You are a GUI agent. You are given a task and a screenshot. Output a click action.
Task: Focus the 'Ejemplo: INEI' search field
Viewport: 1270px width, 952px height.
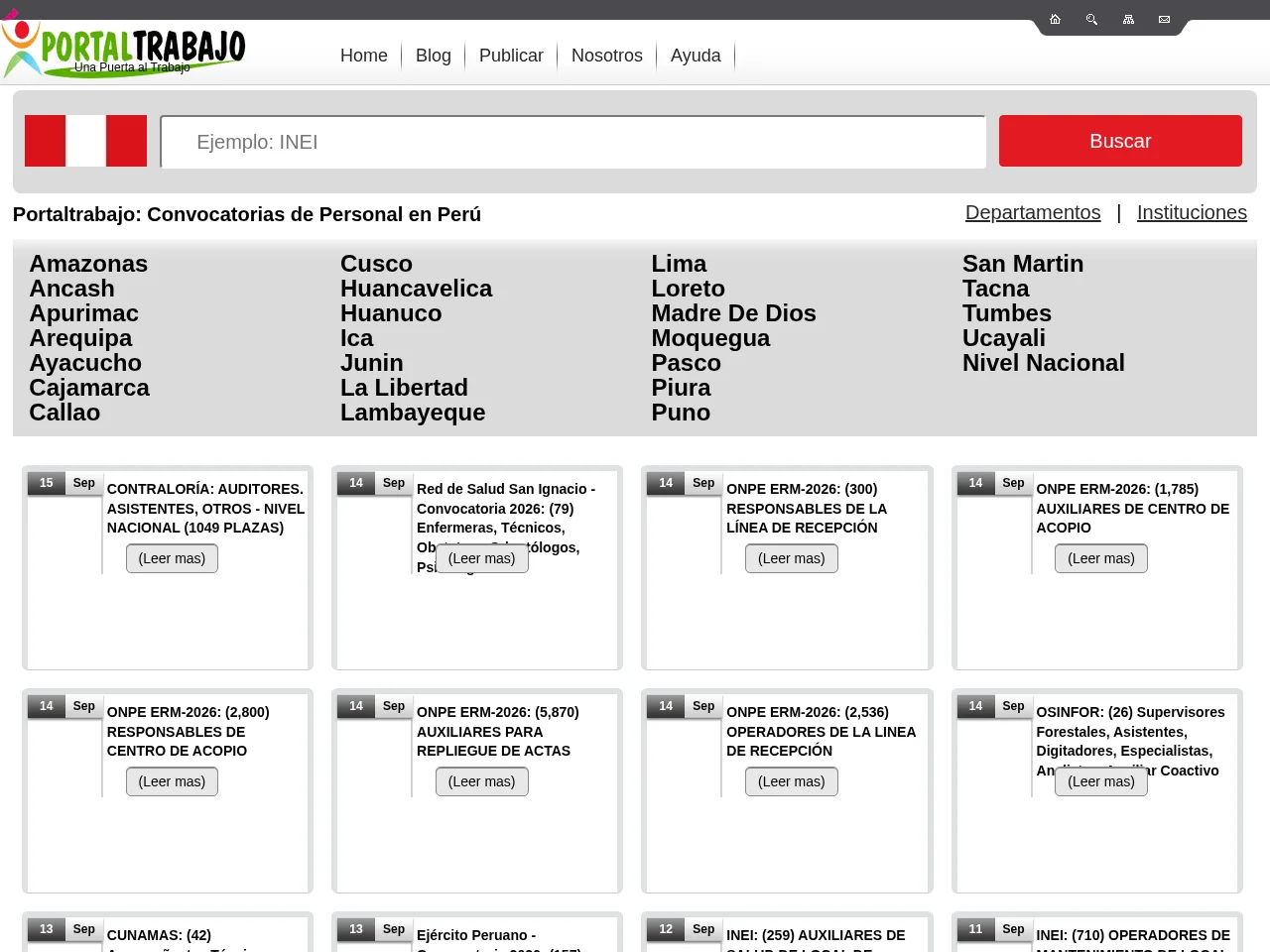[573, 142]
